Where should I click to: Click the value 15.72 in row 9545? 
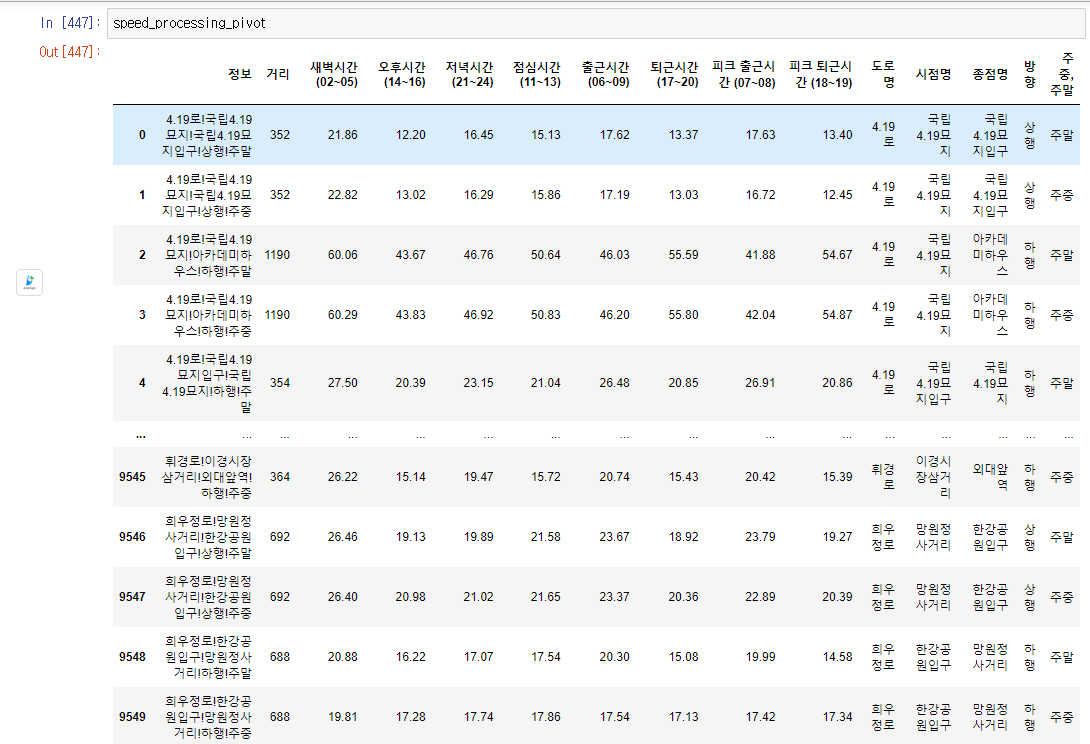(x=546, y=476)
